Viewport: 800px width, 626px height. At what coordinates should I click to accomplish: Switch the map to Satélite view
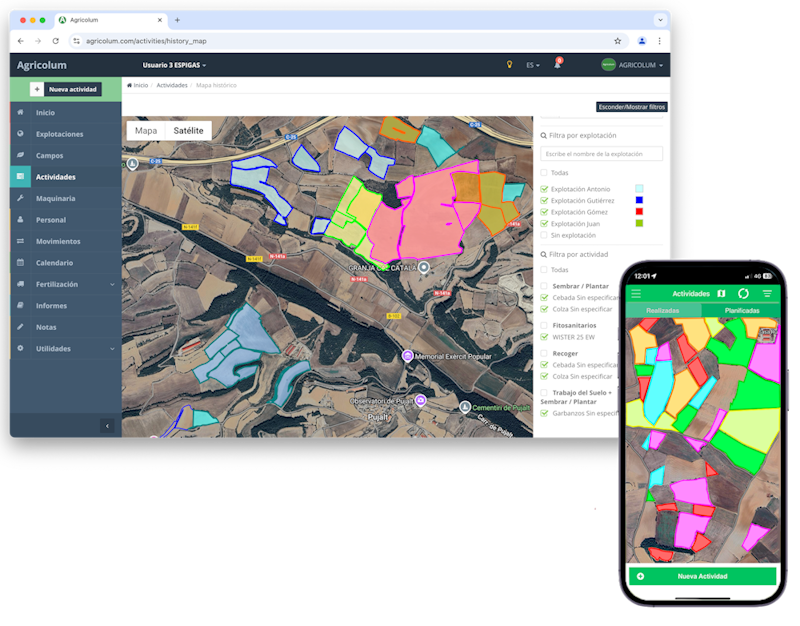pyautogui.click(x=188, y=130)
